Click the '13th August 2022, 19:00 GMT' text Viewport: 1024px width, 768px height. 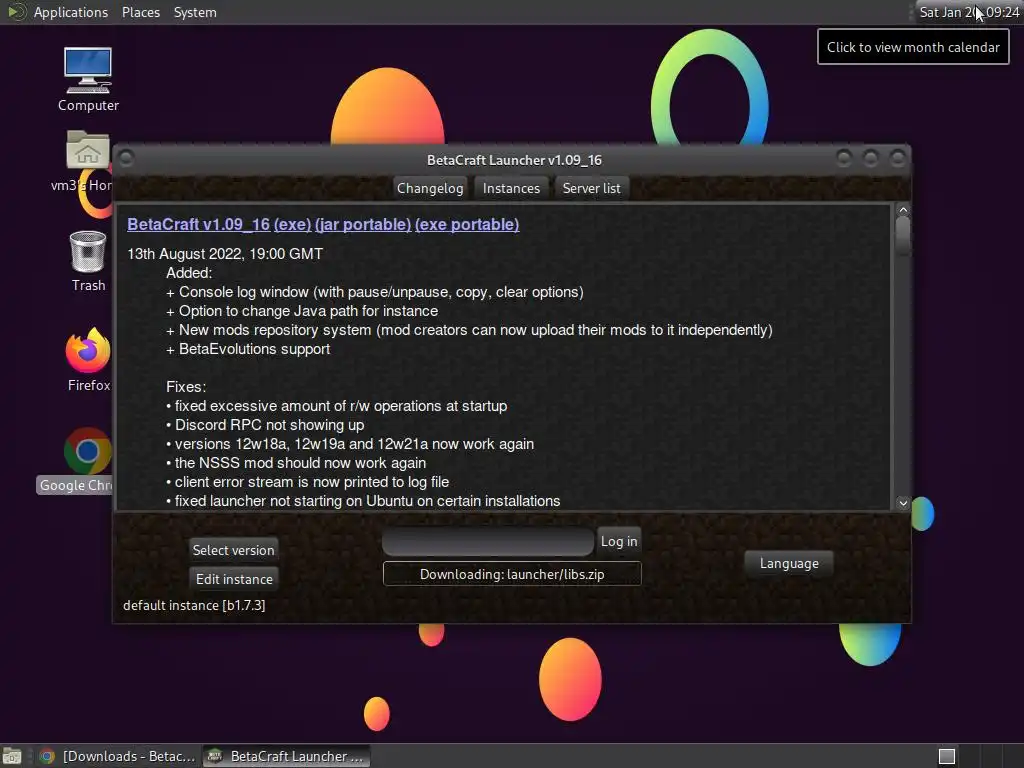[225, 254]
